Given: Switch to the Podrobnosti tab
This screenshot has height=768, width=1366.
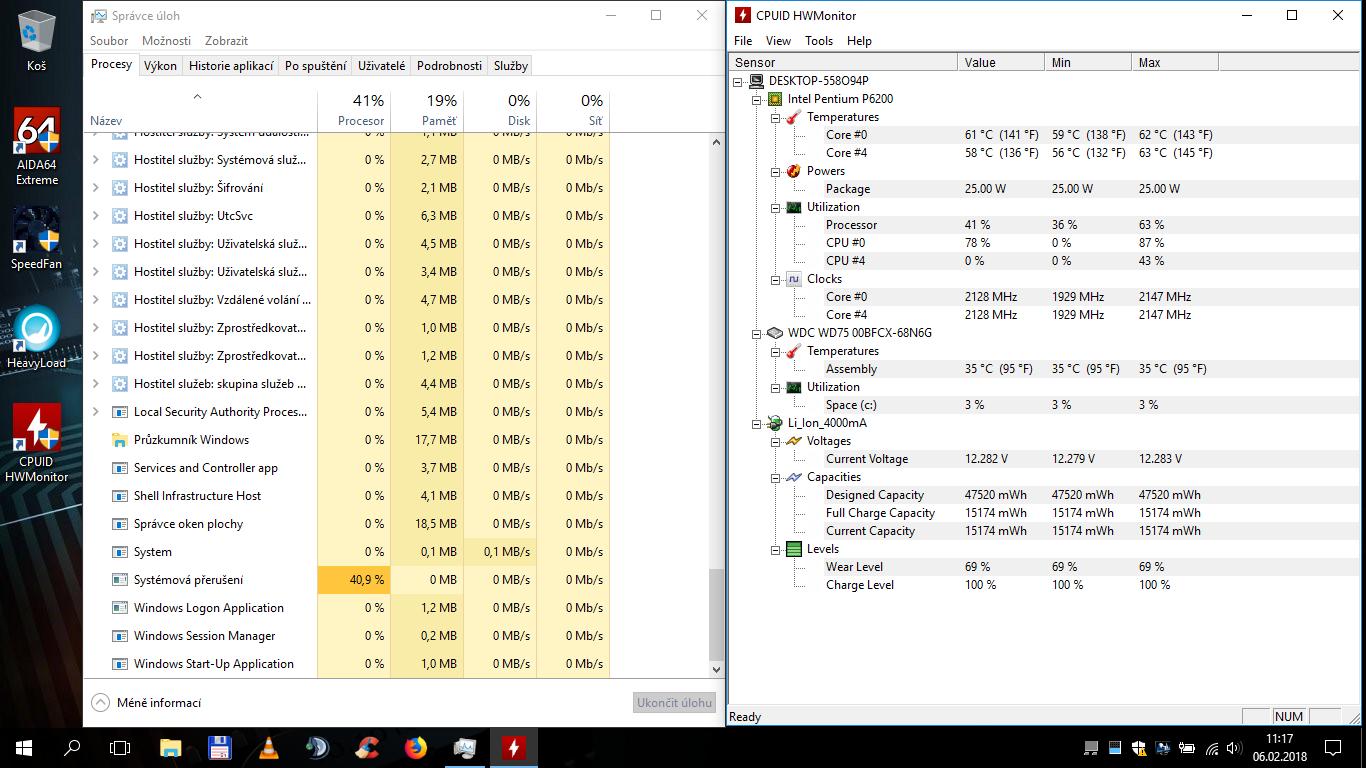Looking at the screenshot, I should [x=450, y=66].
